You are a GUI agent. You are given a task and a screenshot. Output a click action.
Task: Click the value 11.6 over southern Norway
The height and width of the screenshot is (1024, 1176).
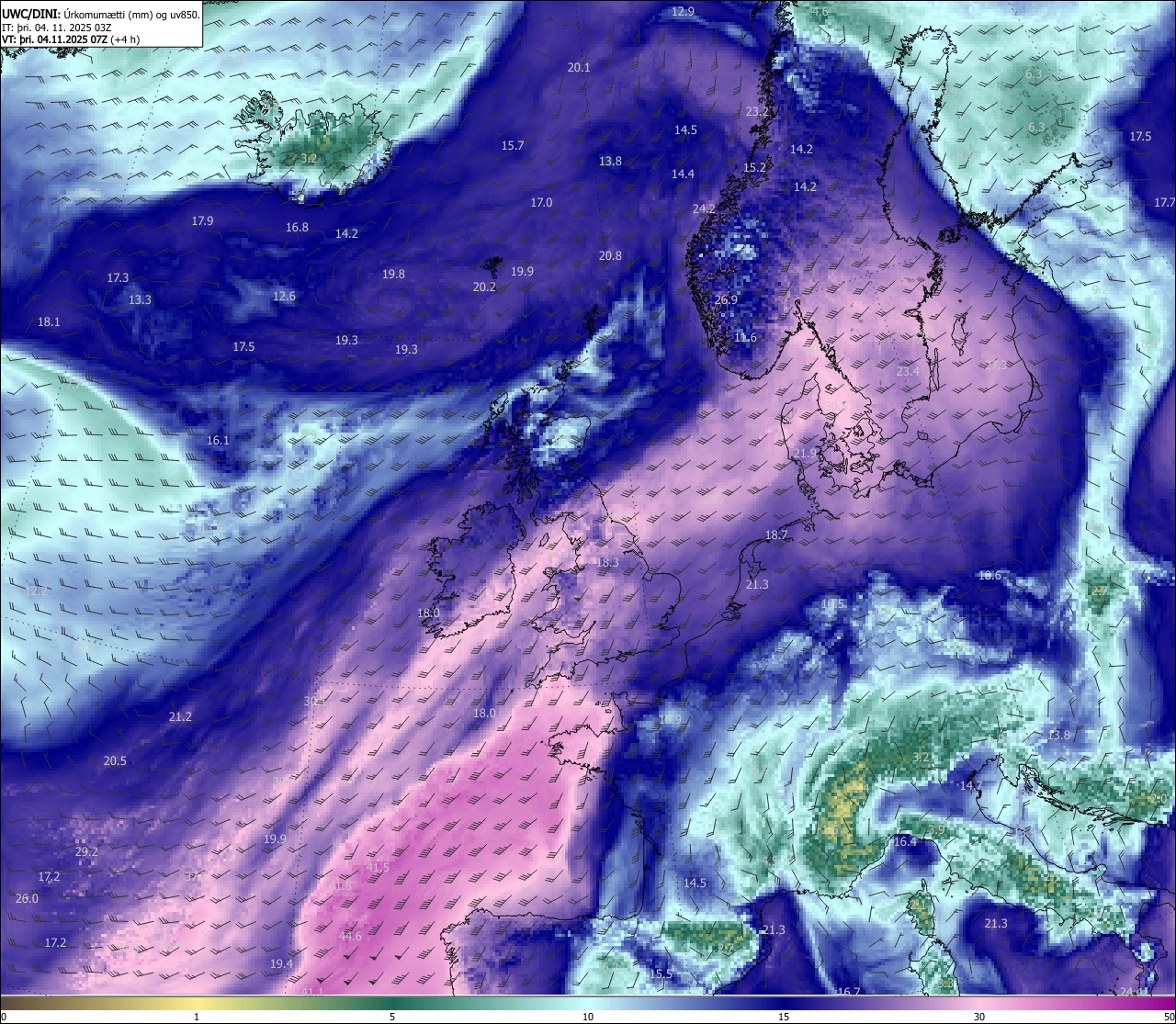[746, 337]
